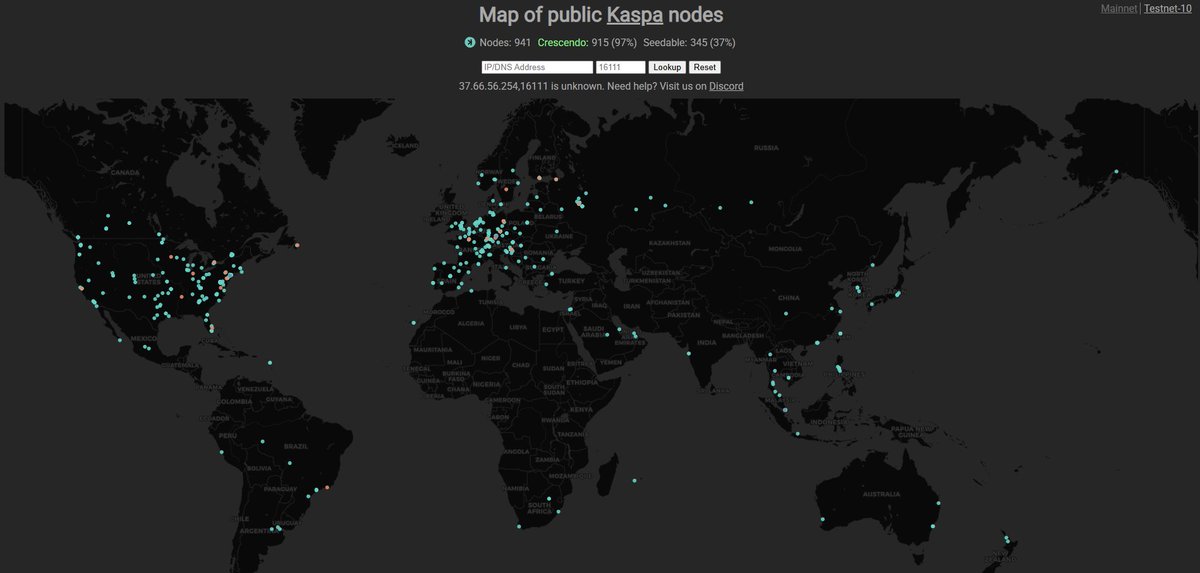This screenshot has height=573, width=1200.
Task: Click the Kaspa logo icon beside Nodes count
Action: [470, 42]
